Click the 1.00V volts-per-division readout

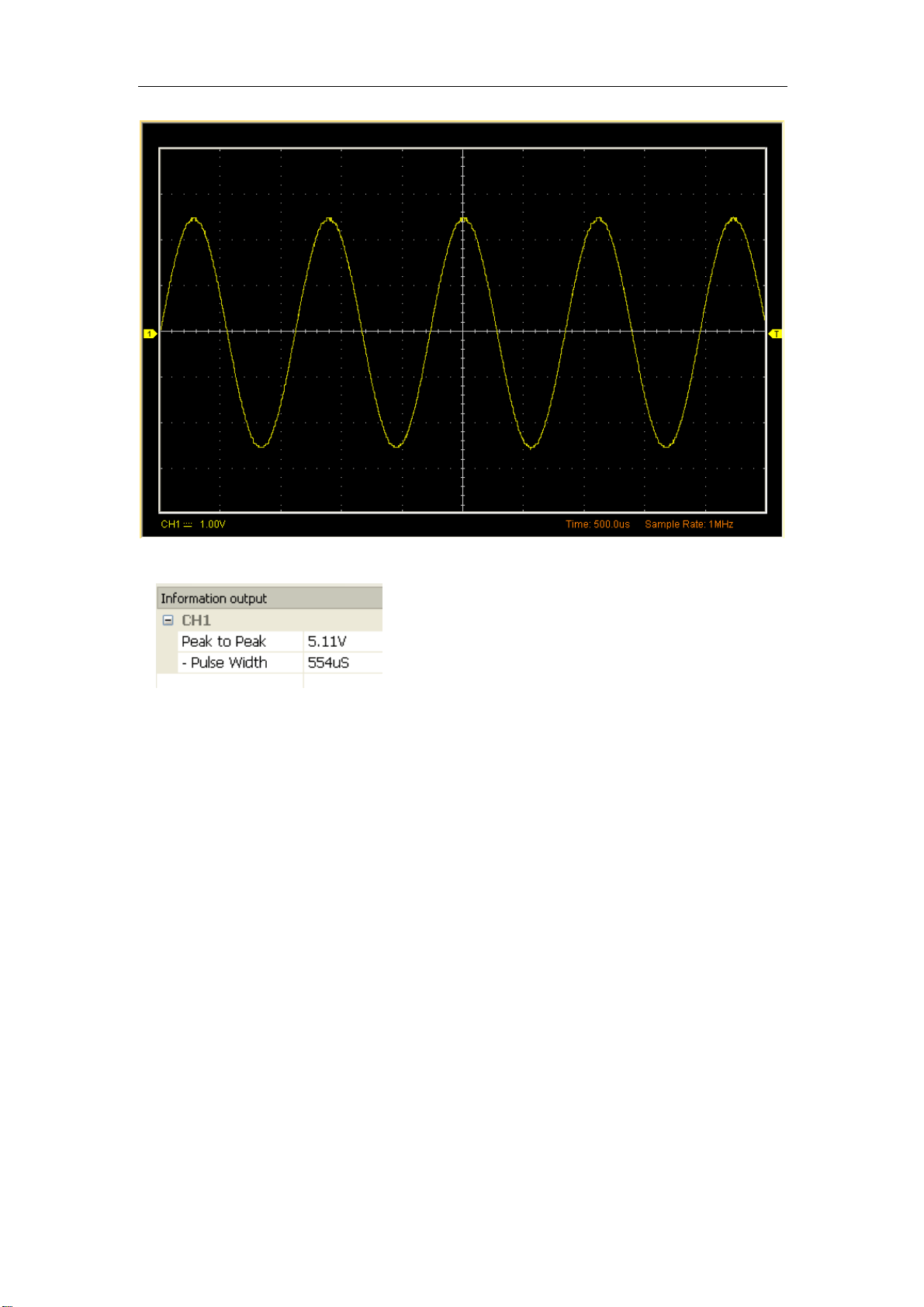point(213,524)
